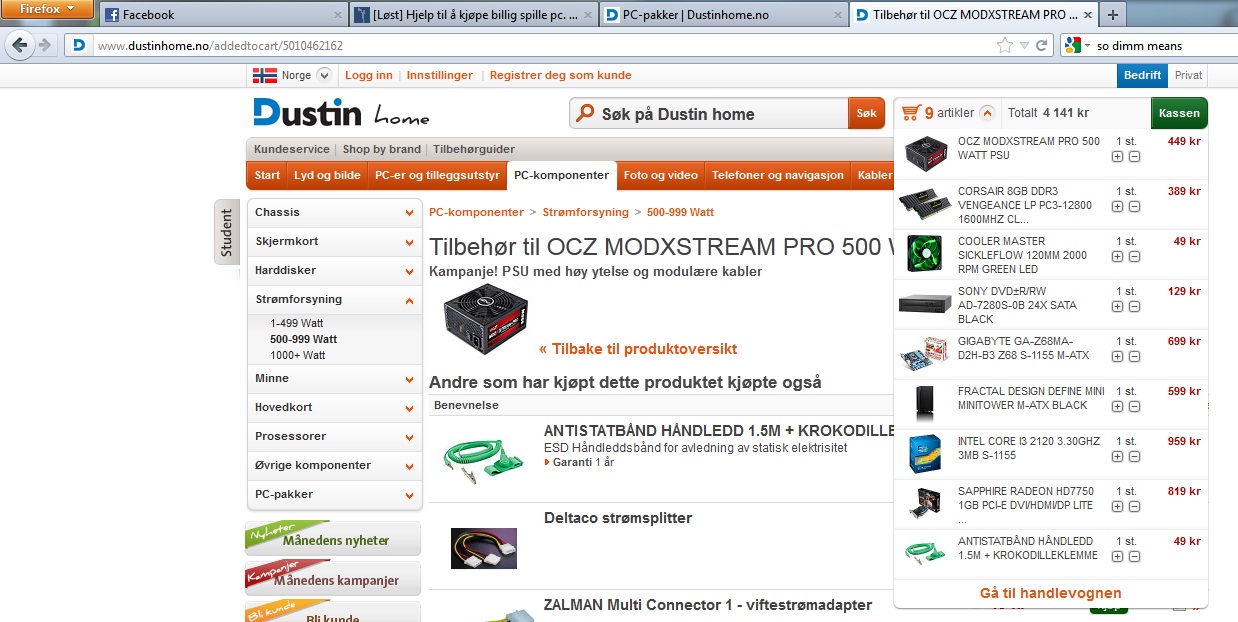Screen dimensions: 1238x622
Task: Increase quantity of Corsair 8GB DDR3
Action: point(1117,207)
